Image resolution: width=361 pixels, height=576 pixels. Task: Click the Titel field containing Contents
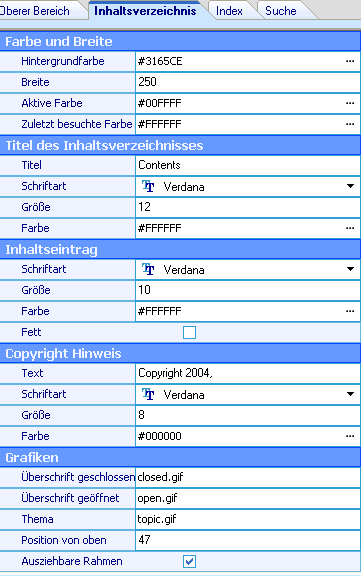pyautogui.click(x=248, y=165)
